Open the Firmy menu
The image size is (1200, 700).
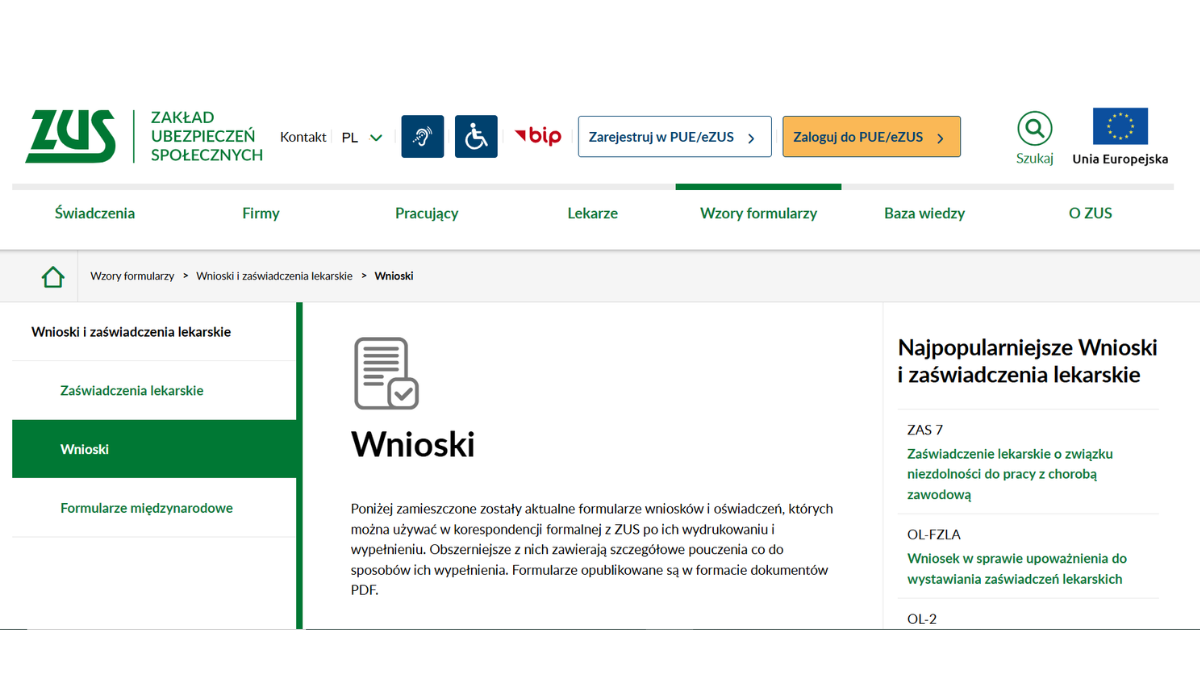(261, 213)
